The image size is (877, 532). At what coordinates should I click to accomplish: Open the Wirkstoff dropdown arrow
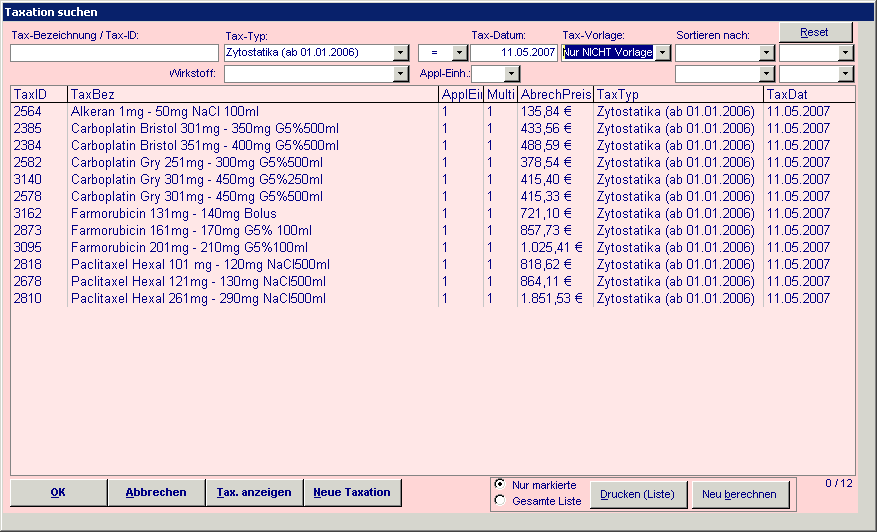400,74
